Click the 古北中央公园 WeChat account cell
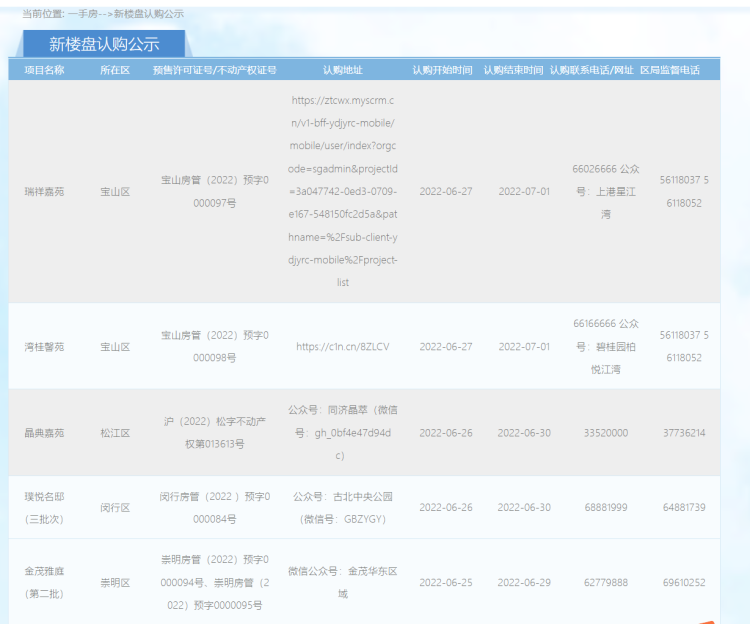750x624 pixels. (x=342, y=508)
